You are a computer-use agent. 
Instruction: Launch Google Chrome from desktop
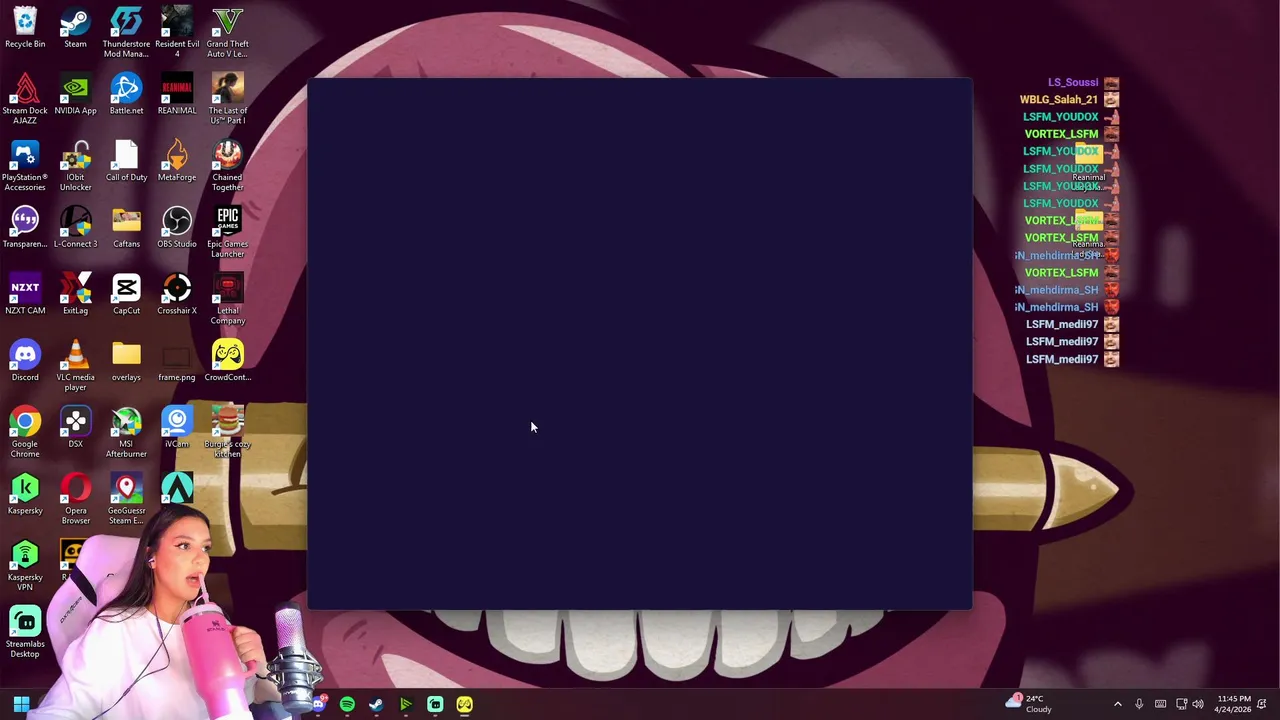(x=25, y=433)
